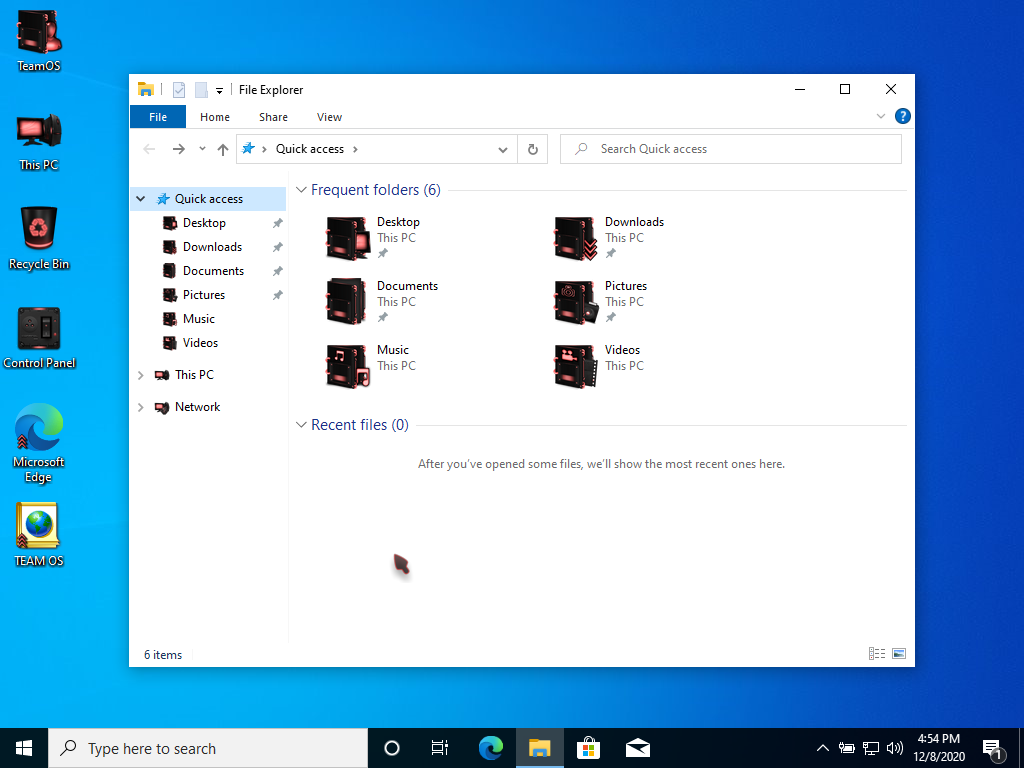Open the TeamOS desktop icon
Viewport: 1024px width, 768px height.
tap(39, 40)
